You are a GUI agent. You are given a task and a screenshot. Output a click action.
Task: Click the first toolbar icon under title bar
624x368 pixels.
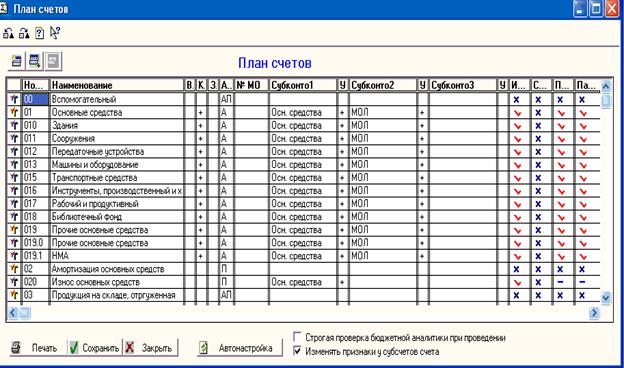coord(8,33)
